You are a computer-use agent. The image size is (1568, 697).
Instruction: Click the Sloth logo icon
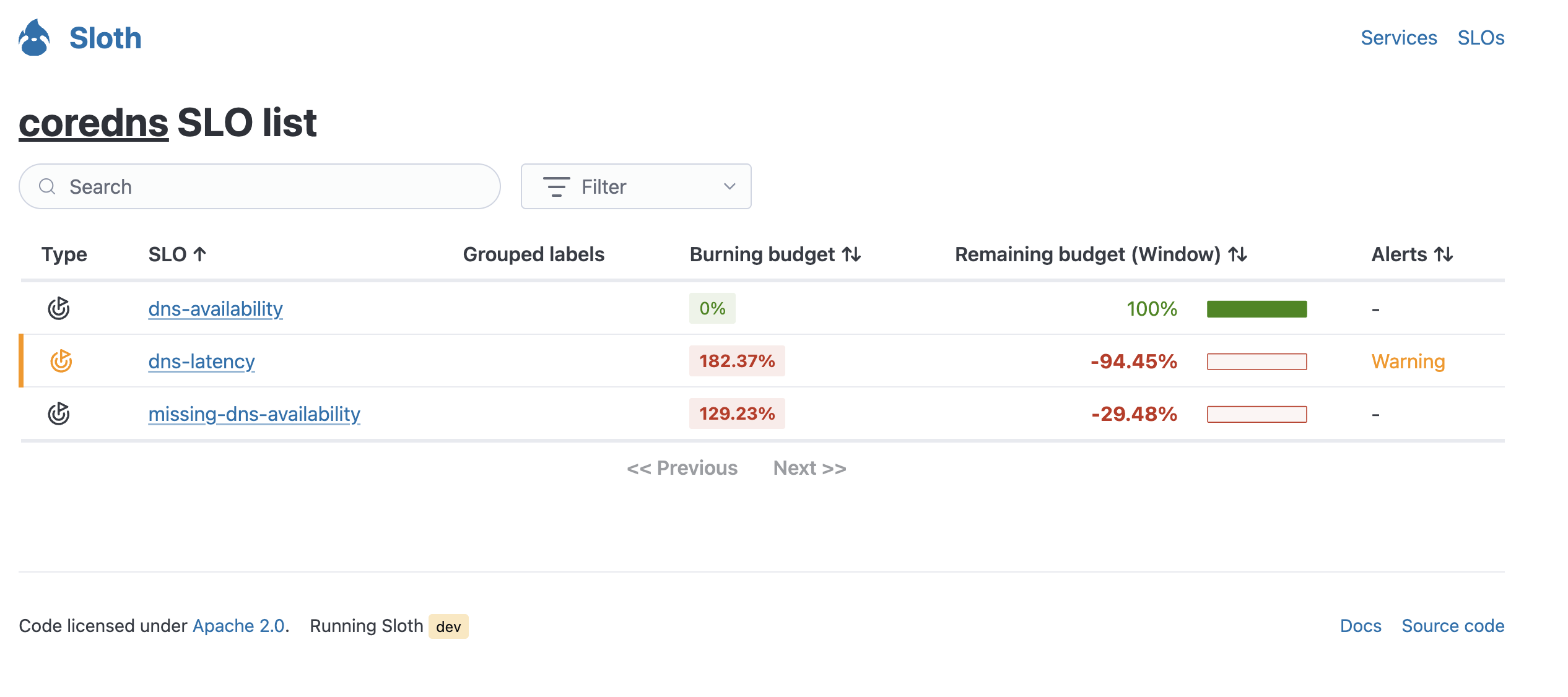(34, 38)
